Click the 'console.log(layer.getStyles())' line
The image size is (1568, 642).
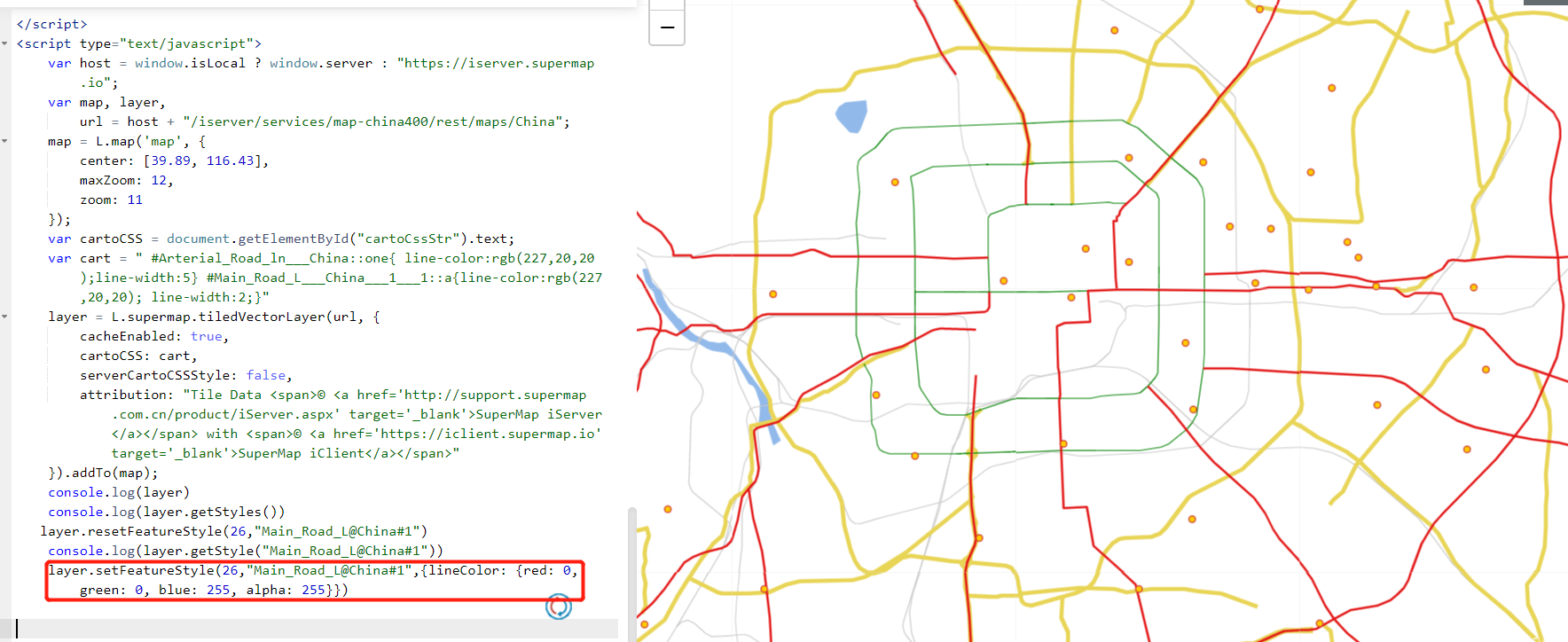click(x=167, y=512)
